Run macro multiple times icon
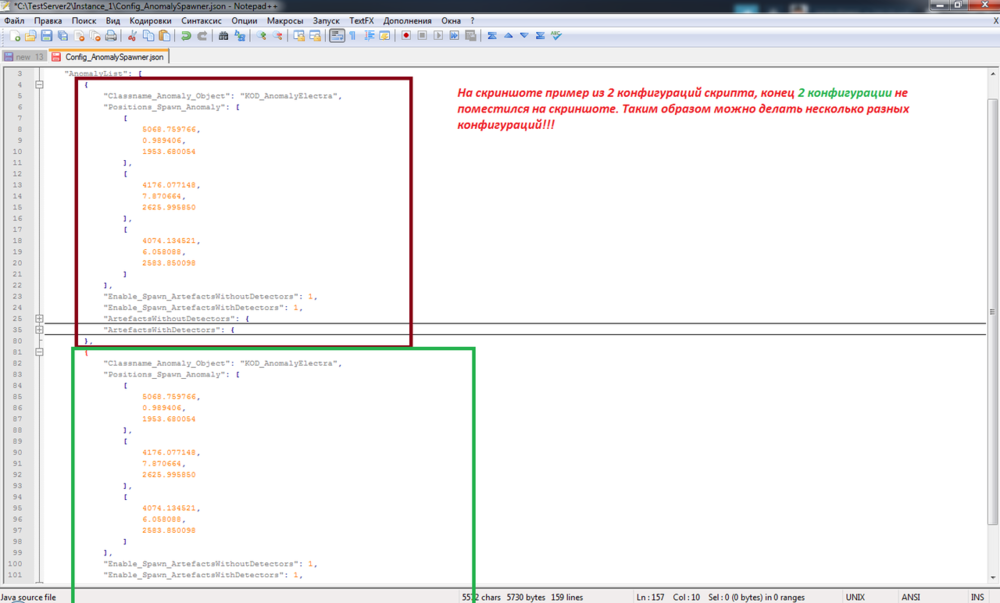The height and width of the screenshot is (603, 1000). click(454, 36)
